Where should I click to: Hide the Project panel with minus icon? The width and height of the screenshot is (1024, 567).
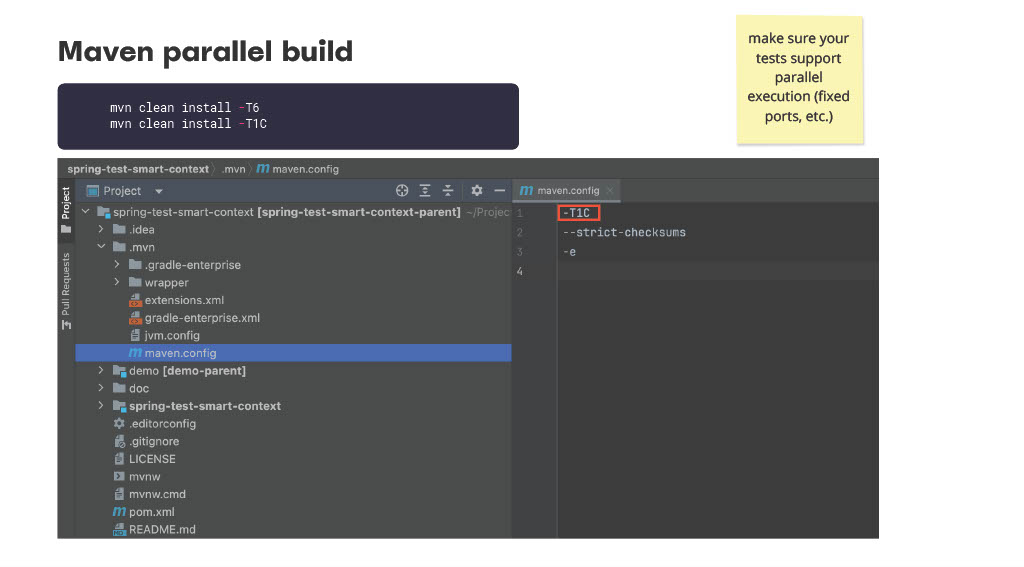point(500,190)
